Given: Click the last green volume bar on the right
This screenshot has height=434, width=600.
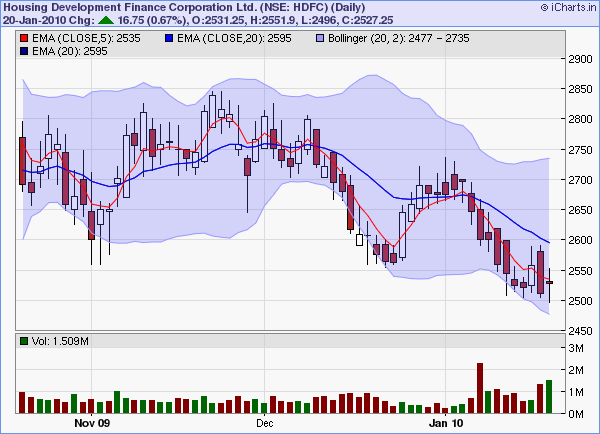Looking at the screenshot, I should pos(549,396).
